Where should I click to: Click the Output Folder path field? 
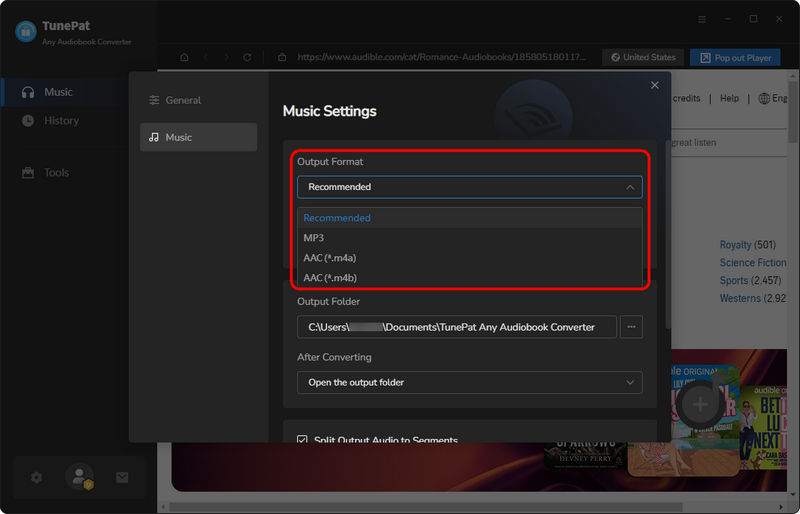[x=457, y=327]
